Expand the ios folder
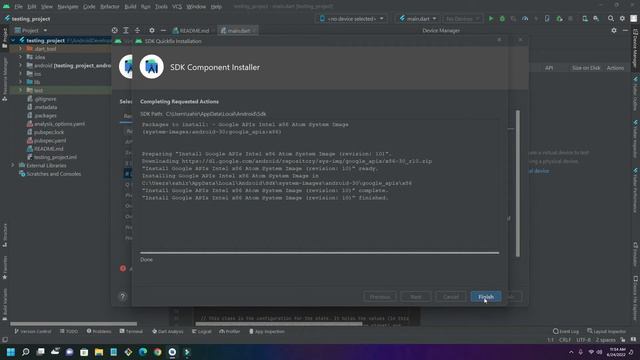This screenshot has width=640, height=360. coord(20,73)
